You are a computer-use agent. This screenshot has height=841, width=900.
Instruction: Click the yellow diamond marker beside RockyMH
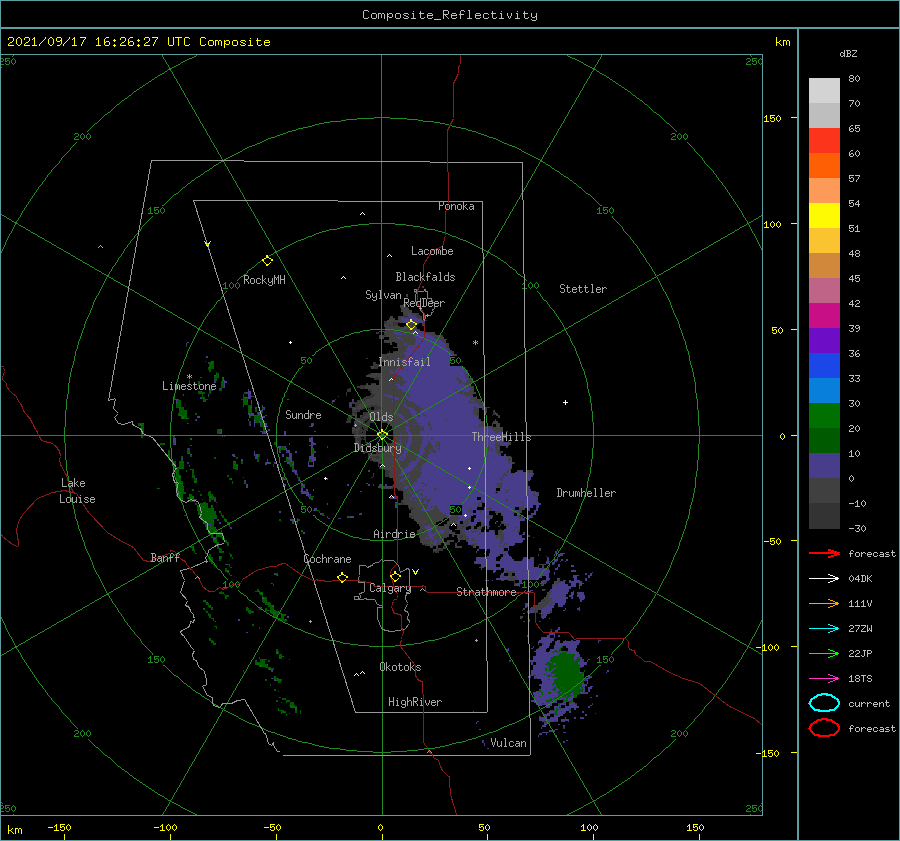(x=267, y=261)
